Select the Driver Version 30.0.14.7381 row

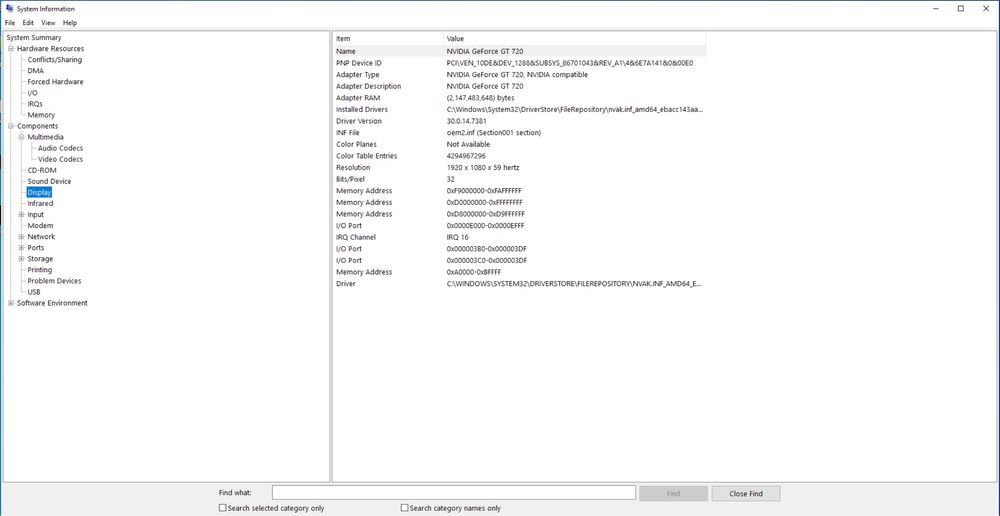point(520,121)
